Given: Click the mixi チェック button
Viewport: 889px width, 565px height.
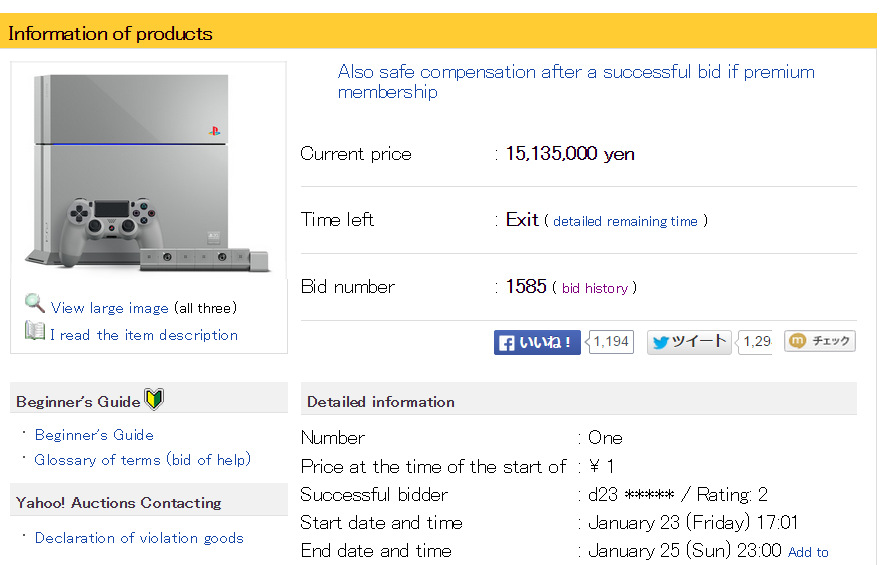Looking at the screenshot, I should pyautogui.click(x=820, y=341).
